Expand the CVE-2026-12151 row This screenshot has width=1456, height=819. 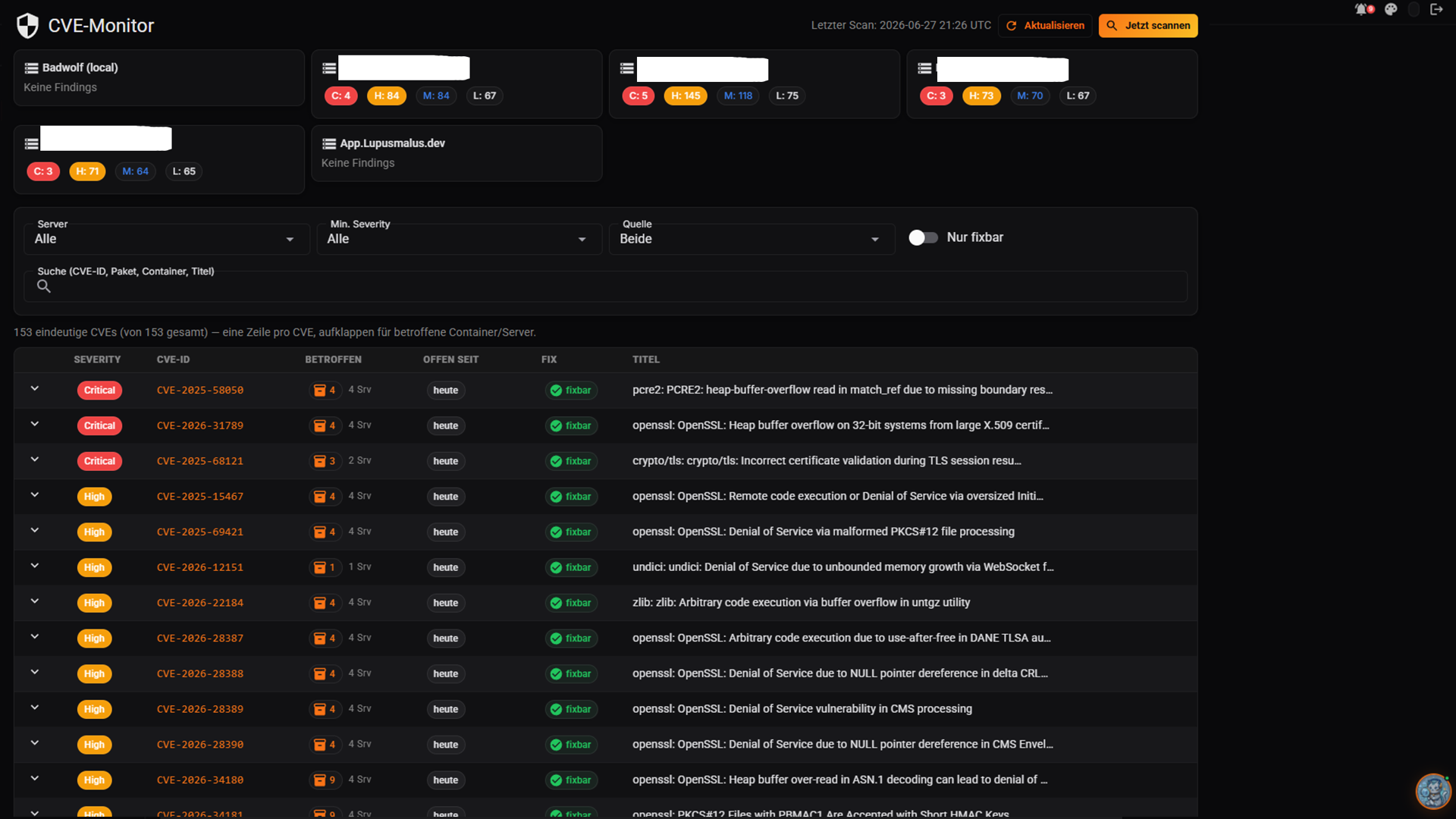point(35,566)
